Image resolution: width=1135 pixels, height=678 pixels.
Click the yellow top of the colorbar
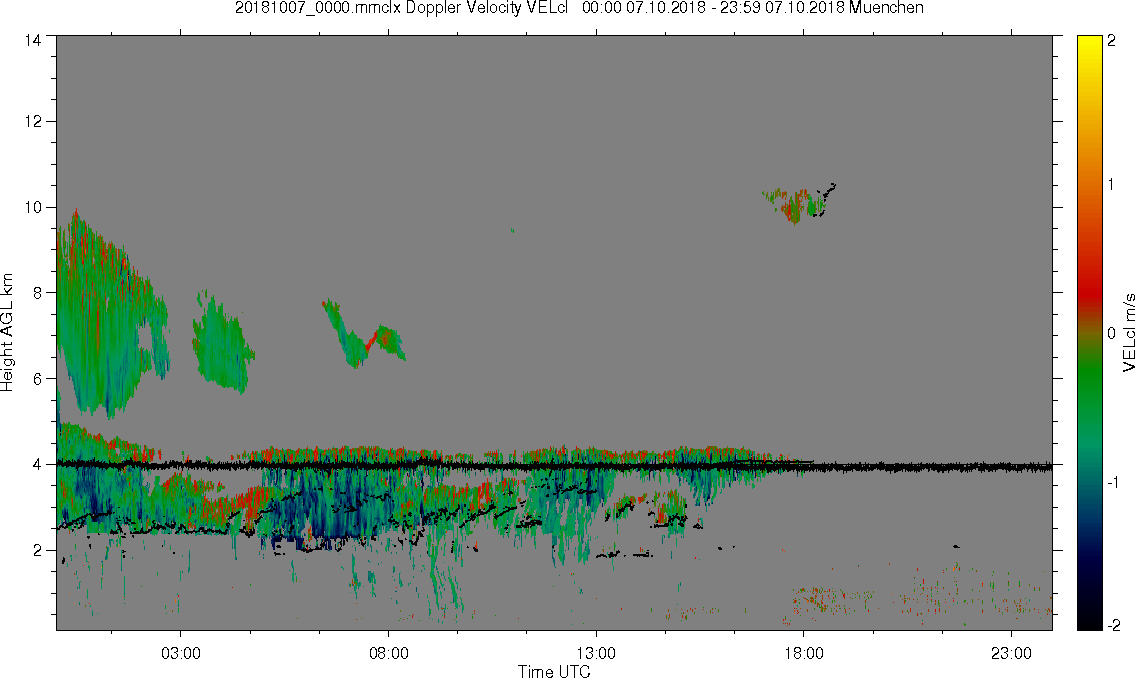point(1089,47)
